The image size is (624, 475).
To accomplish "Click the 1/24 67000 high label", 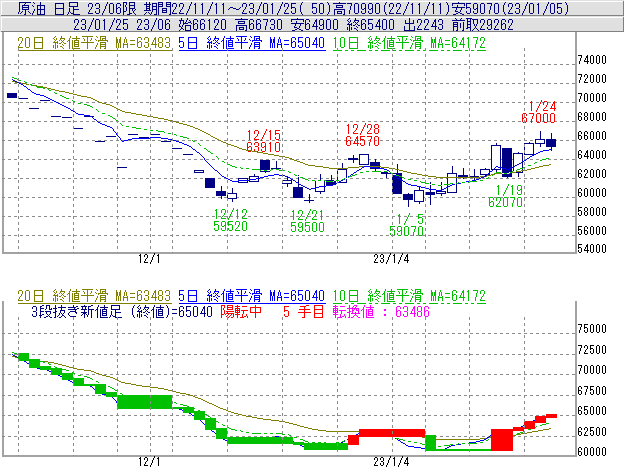I will pos(539,112).
